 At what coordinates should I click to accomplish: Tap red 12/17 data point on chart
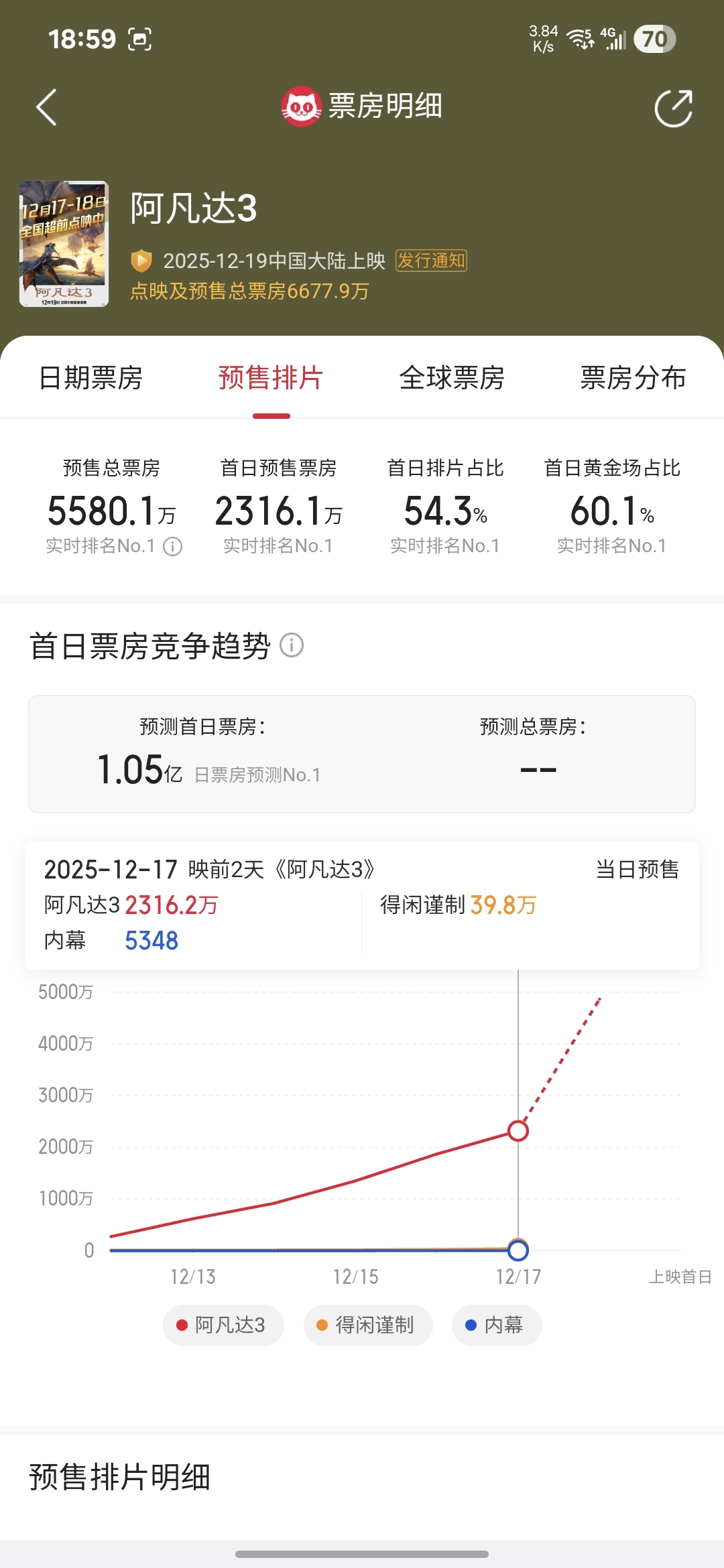[518, 1131]
